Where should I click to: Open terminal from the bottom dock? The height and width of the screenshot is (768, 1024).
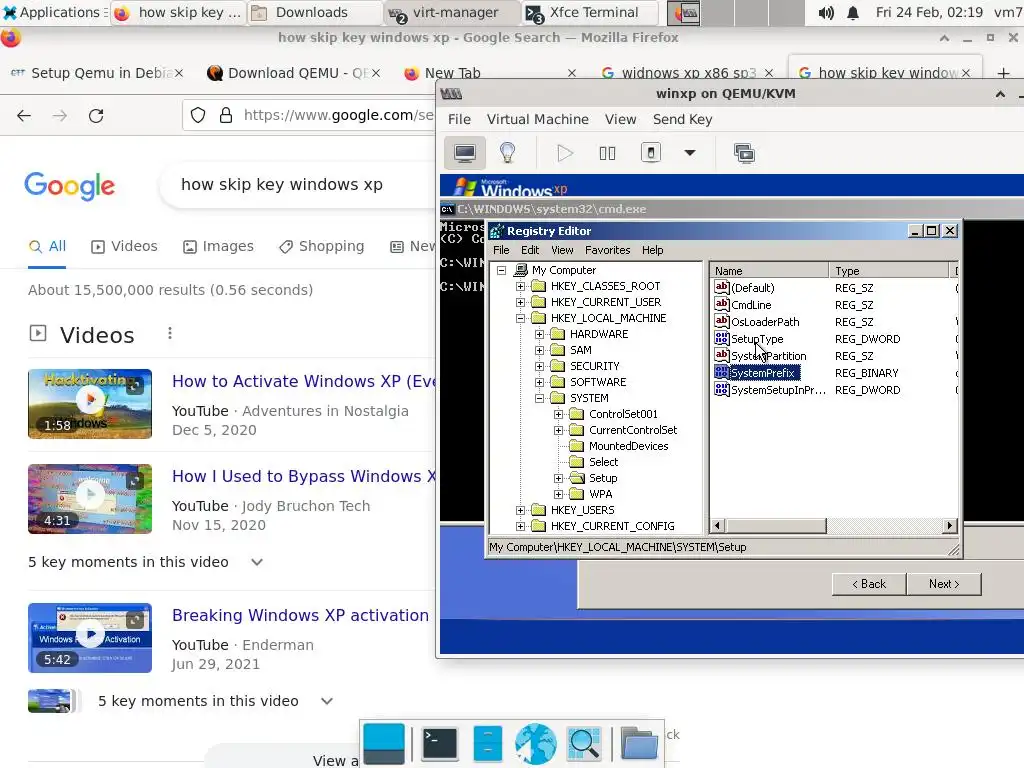pos(440,744)
